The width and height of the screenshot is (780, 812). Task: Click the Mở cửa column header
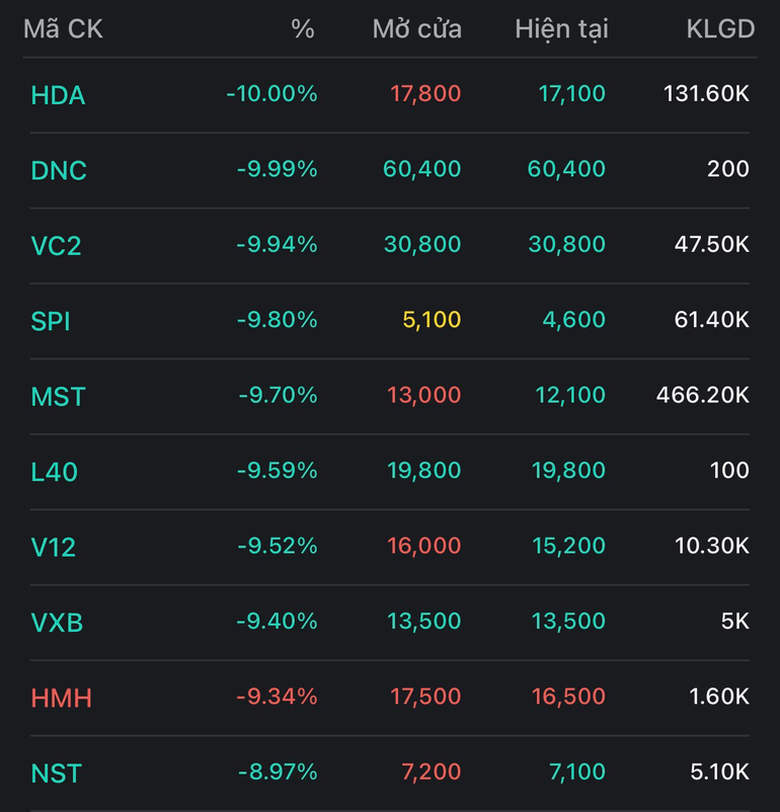417,29
